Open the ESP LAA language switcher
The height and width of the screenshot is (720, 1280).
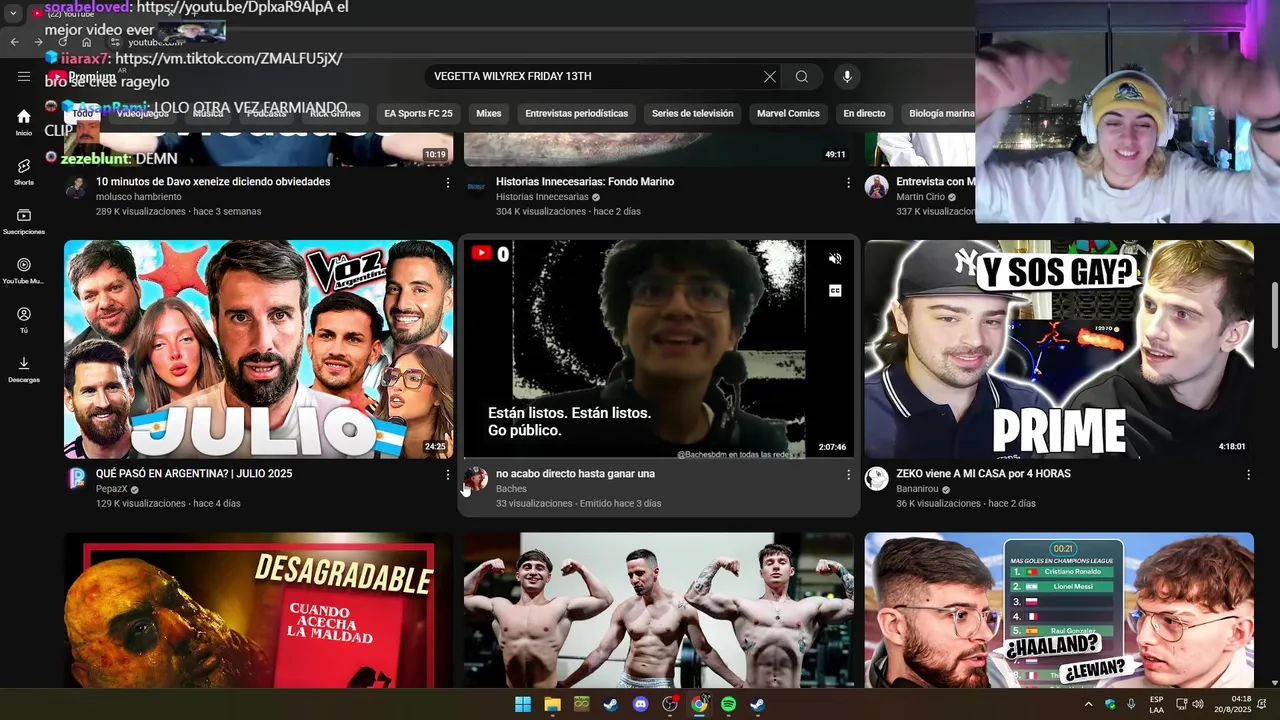pos(1156,704)
